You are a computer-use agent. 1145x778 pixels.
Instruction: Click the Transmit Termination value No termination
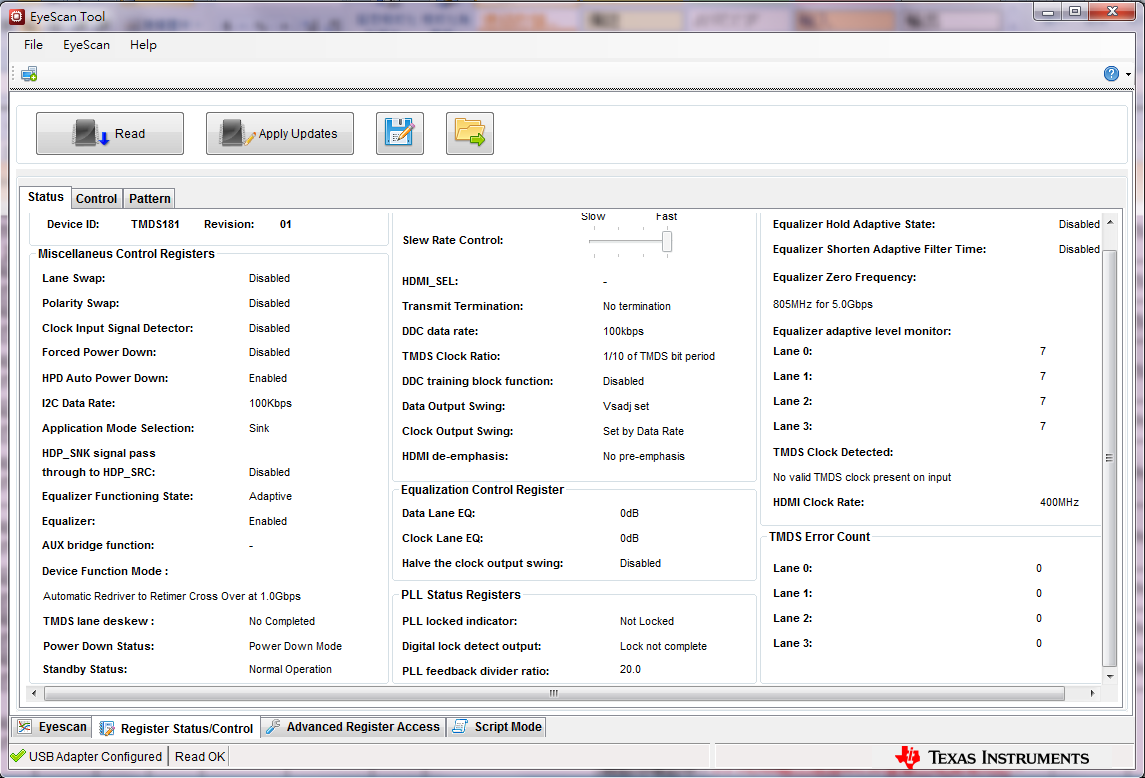[637, 306]
